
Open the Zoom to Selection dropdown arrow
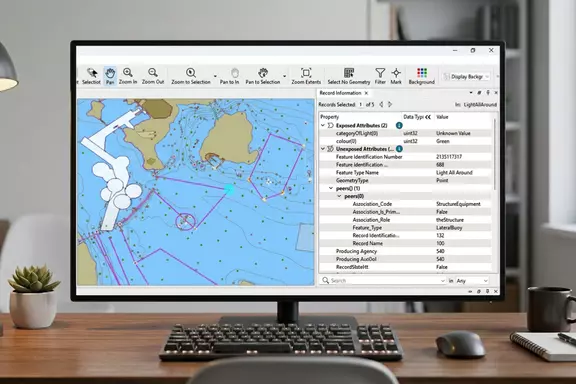tap(215, 76)
